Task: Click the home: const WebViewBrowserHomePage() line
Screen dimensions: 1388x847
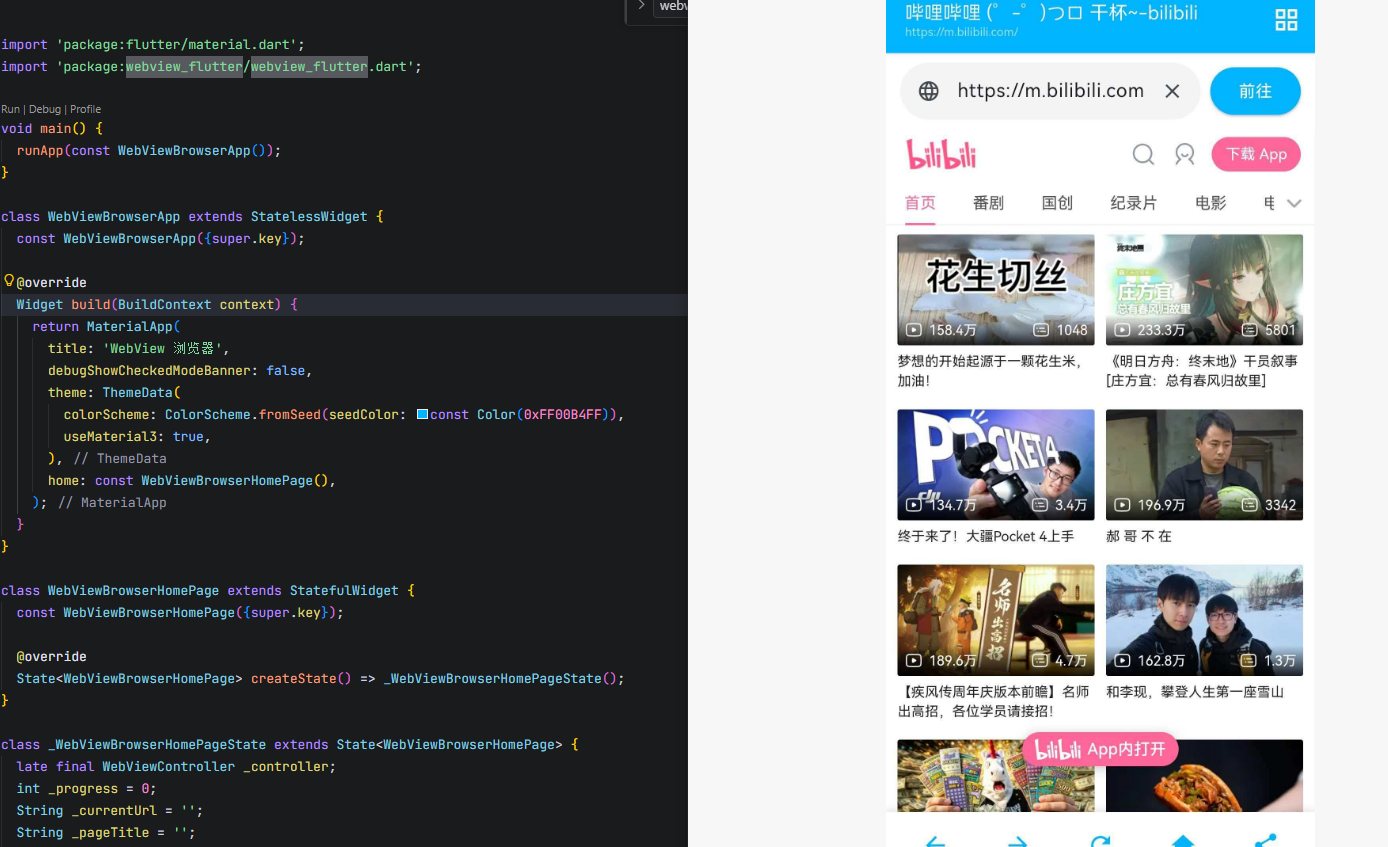Action: (192, 480)
